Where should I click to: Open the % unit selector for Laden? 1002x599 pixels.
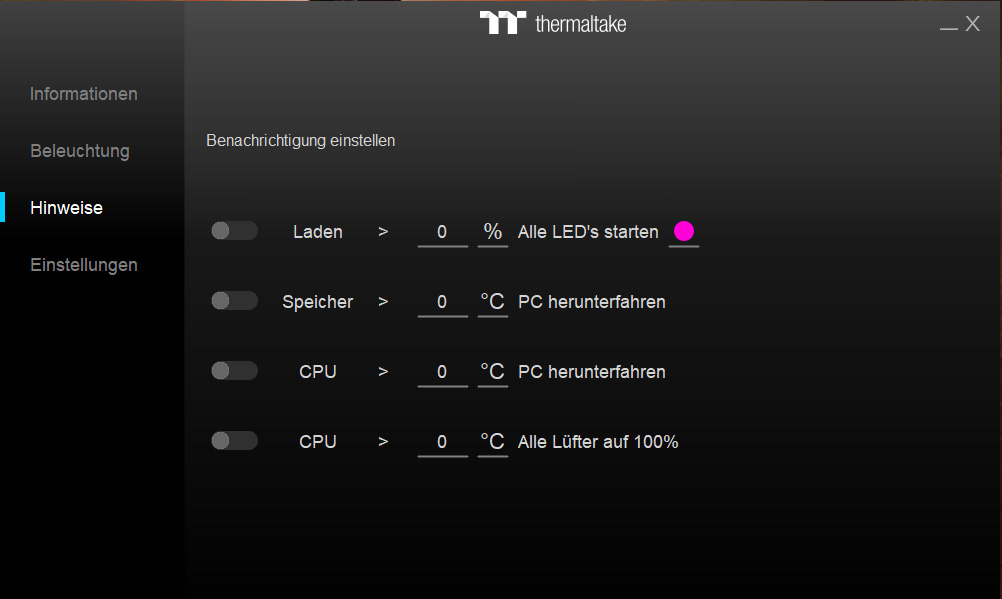[493, 233]
